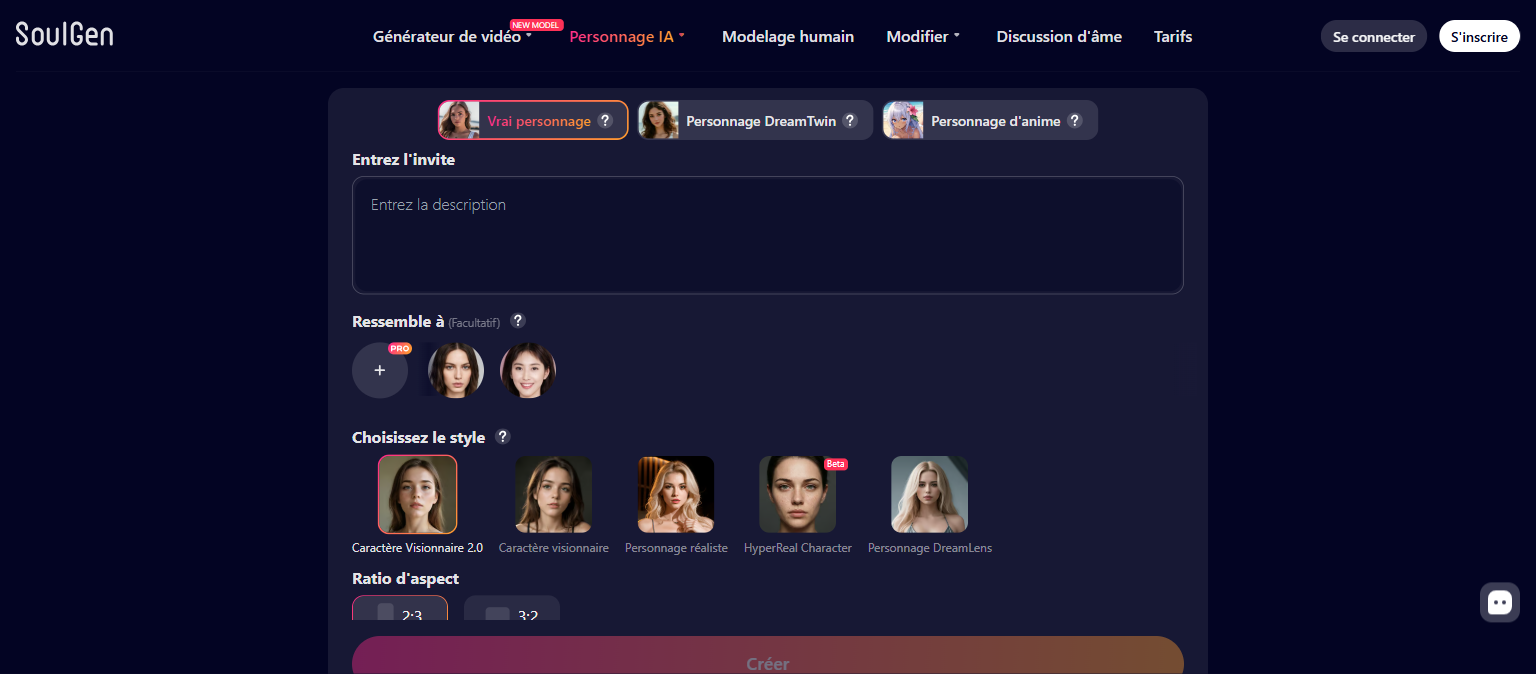Open the Ressemble à help tooltip
1536x674 pixels.
pyautogui.click(x=518, y=321)
